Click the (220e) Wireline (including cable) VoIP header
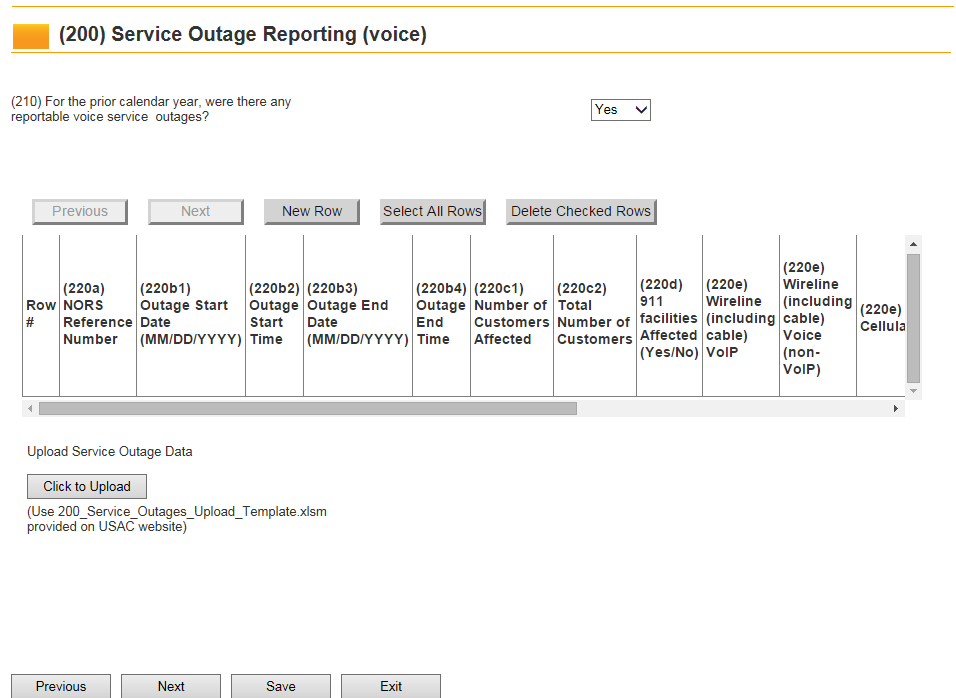This screenshot has height=698, width=956. click(x=741, y=318)
